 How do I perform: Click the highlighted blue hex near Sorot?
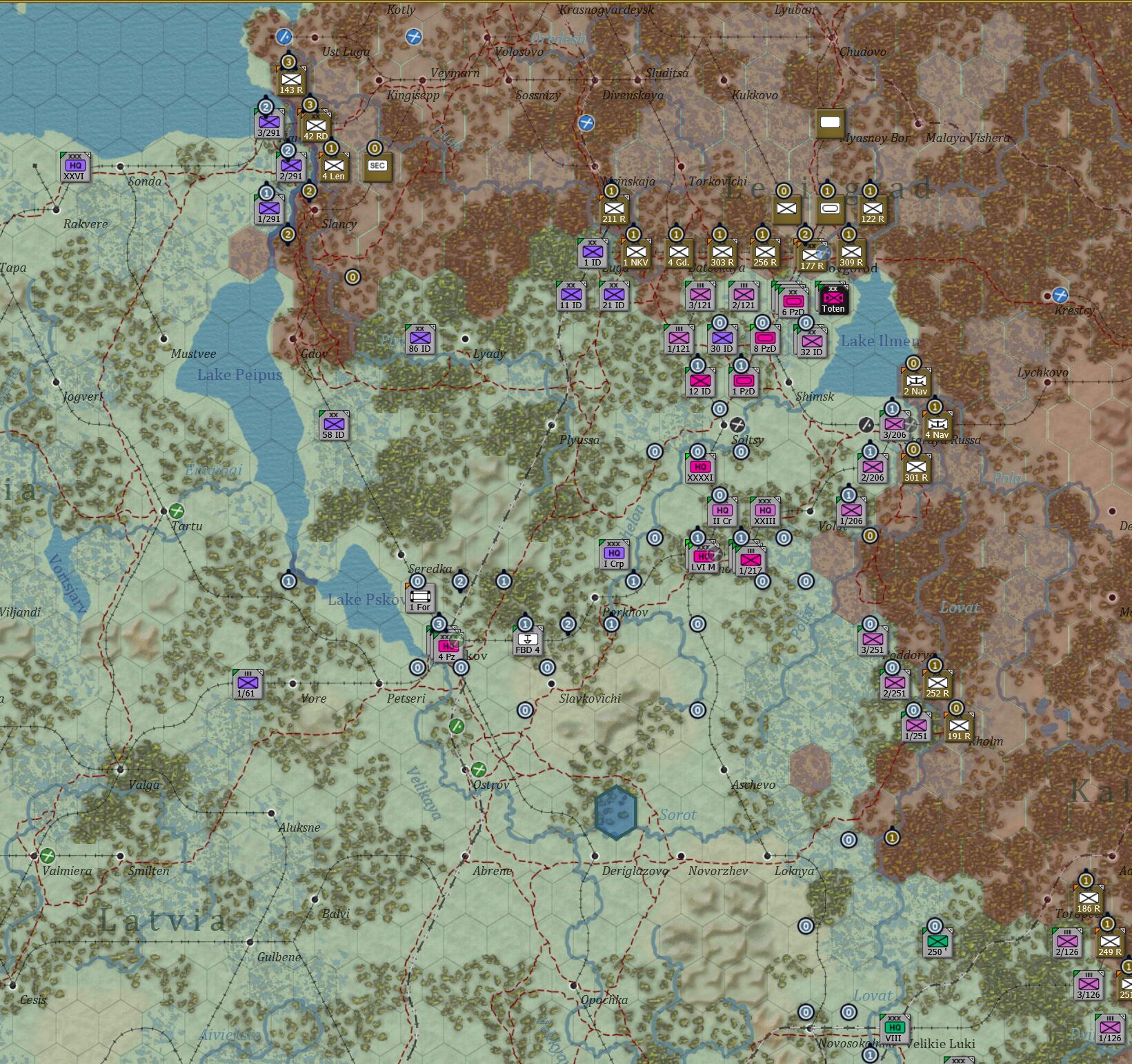coord(615,812)
